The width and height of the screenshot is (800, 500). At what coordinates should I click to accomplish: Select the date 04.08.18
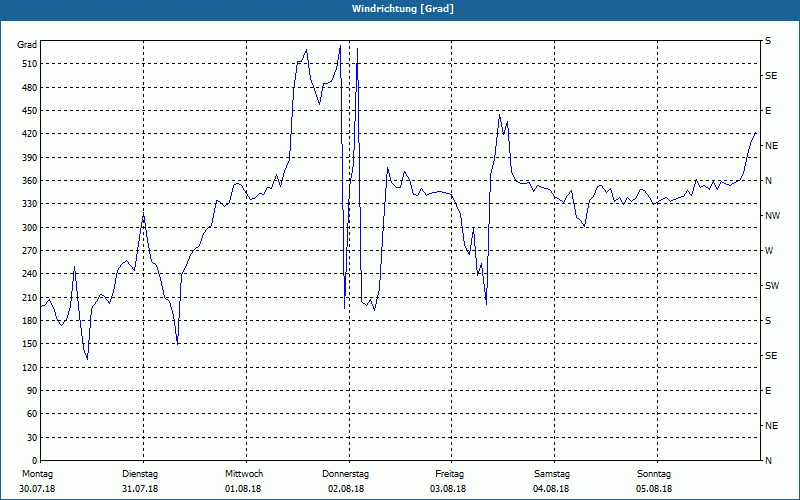[551, 489]
